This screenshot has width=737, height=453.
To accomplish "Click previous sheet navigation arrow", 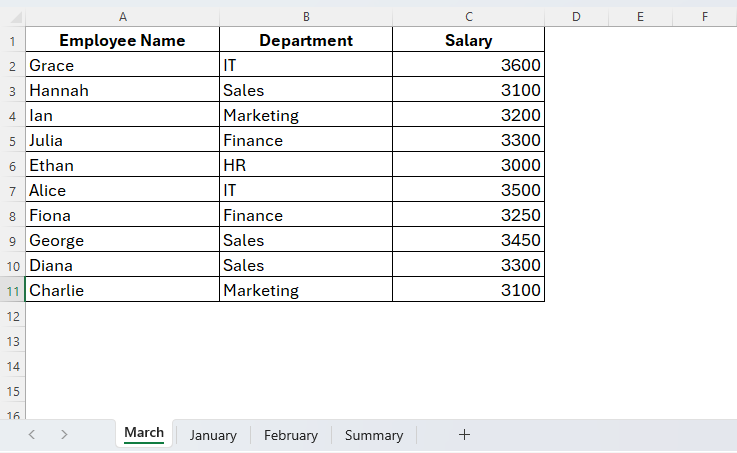I will (31, 435).
